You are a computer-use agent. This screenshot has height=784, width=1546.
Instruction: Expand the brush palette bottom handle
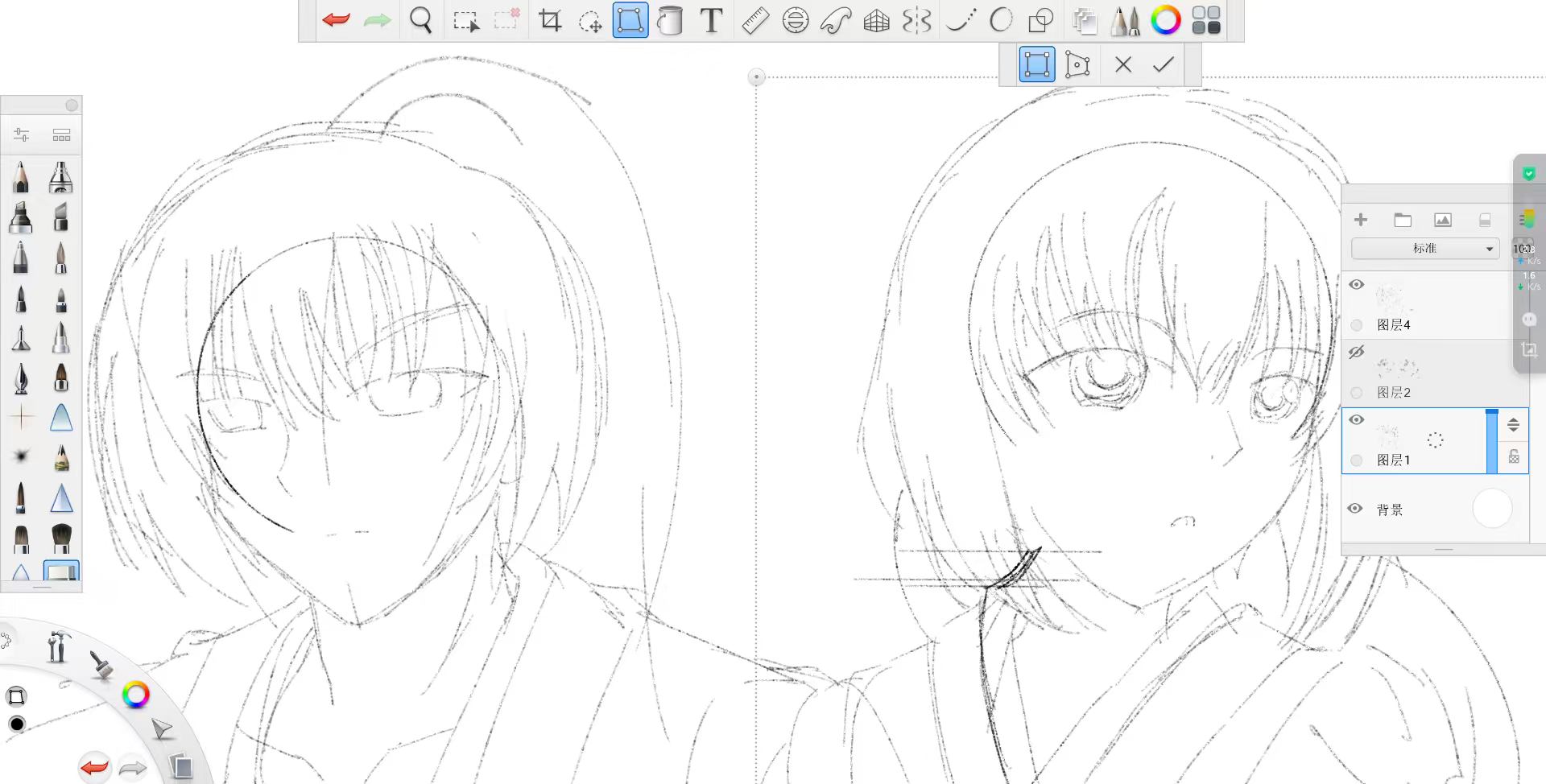pyautogui.click(x=41, y=588)
